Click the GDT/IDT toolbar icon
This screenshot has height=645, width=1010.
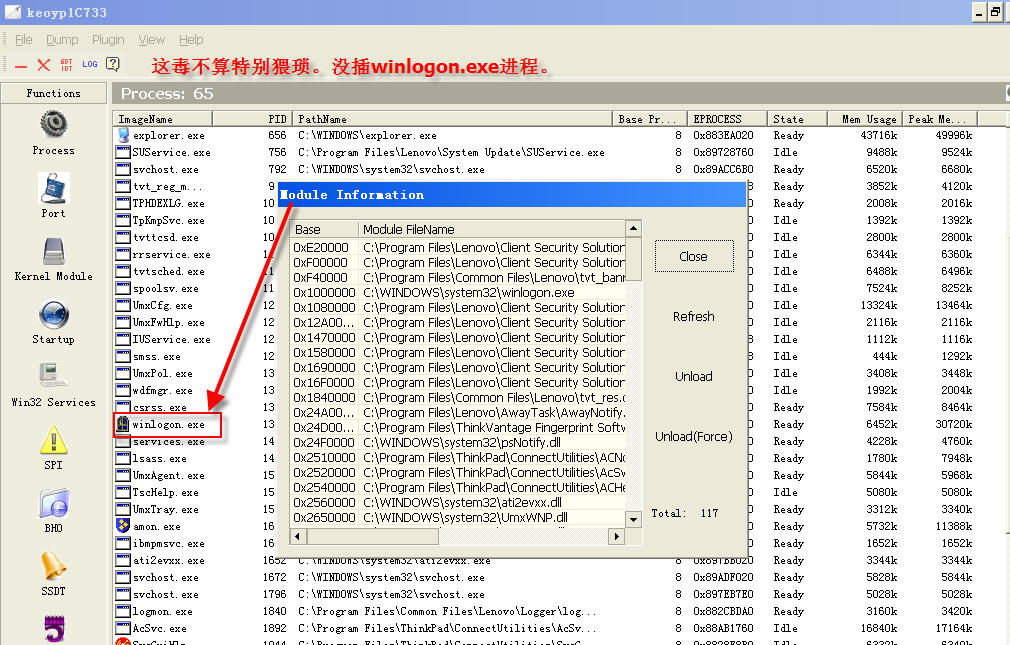(66, 64)
